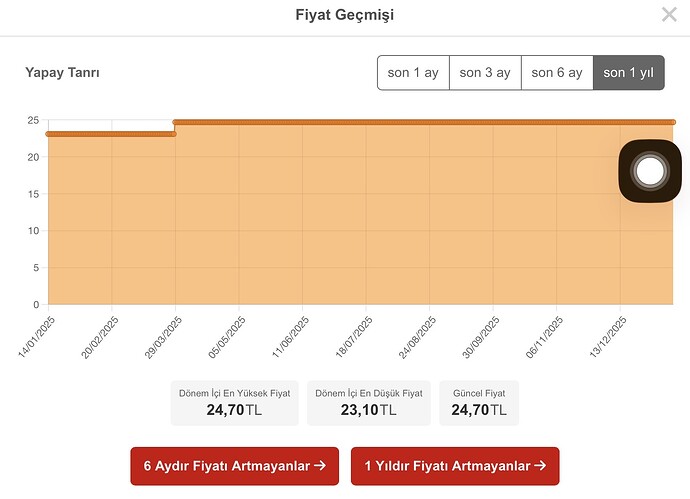The image size is (690, 499).
Task: Close the Fiyat Geçmişi dialog
Action: tap(669, 14)
